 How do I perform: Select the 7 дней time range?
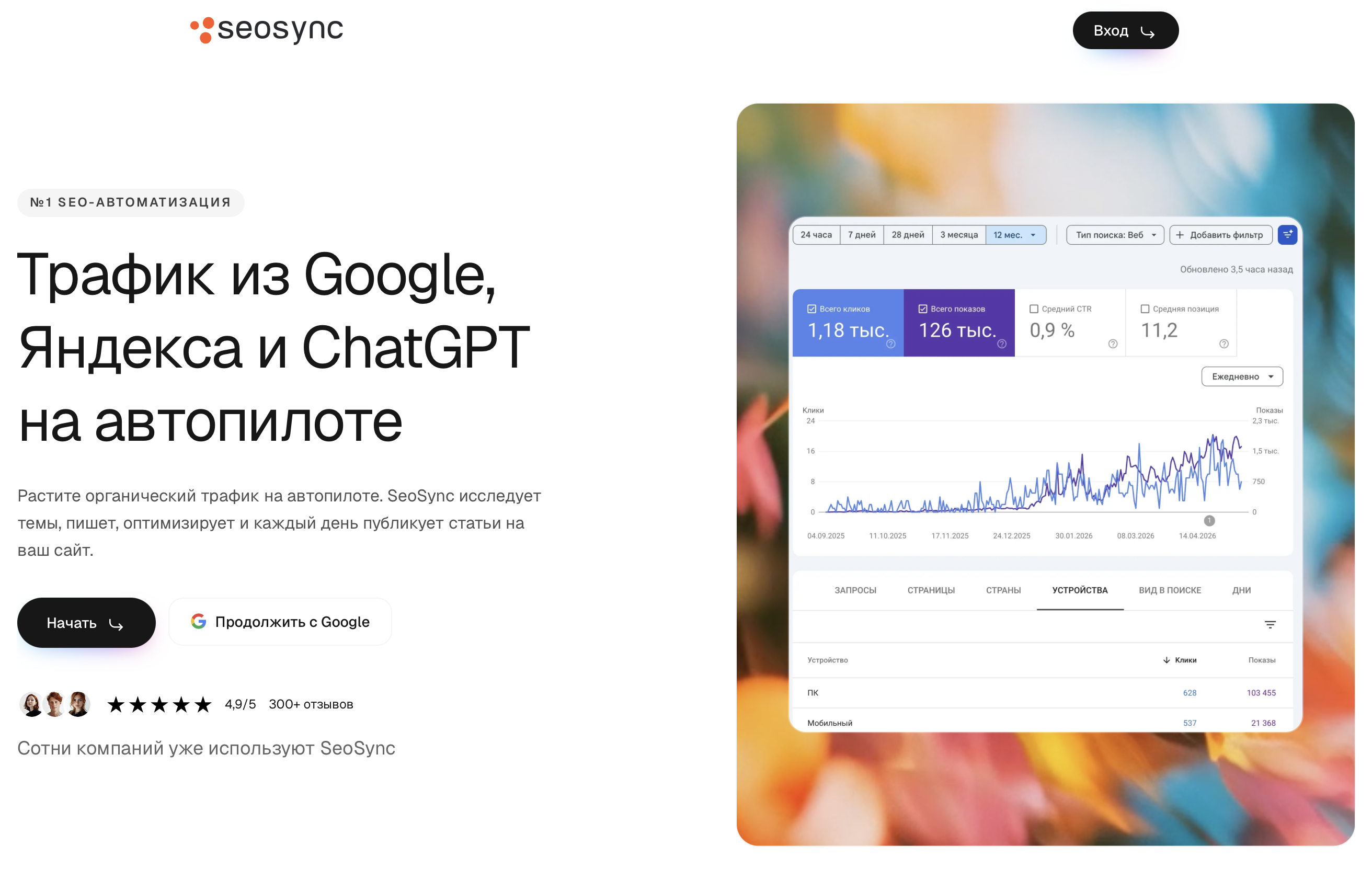click(x=862, y=235)
